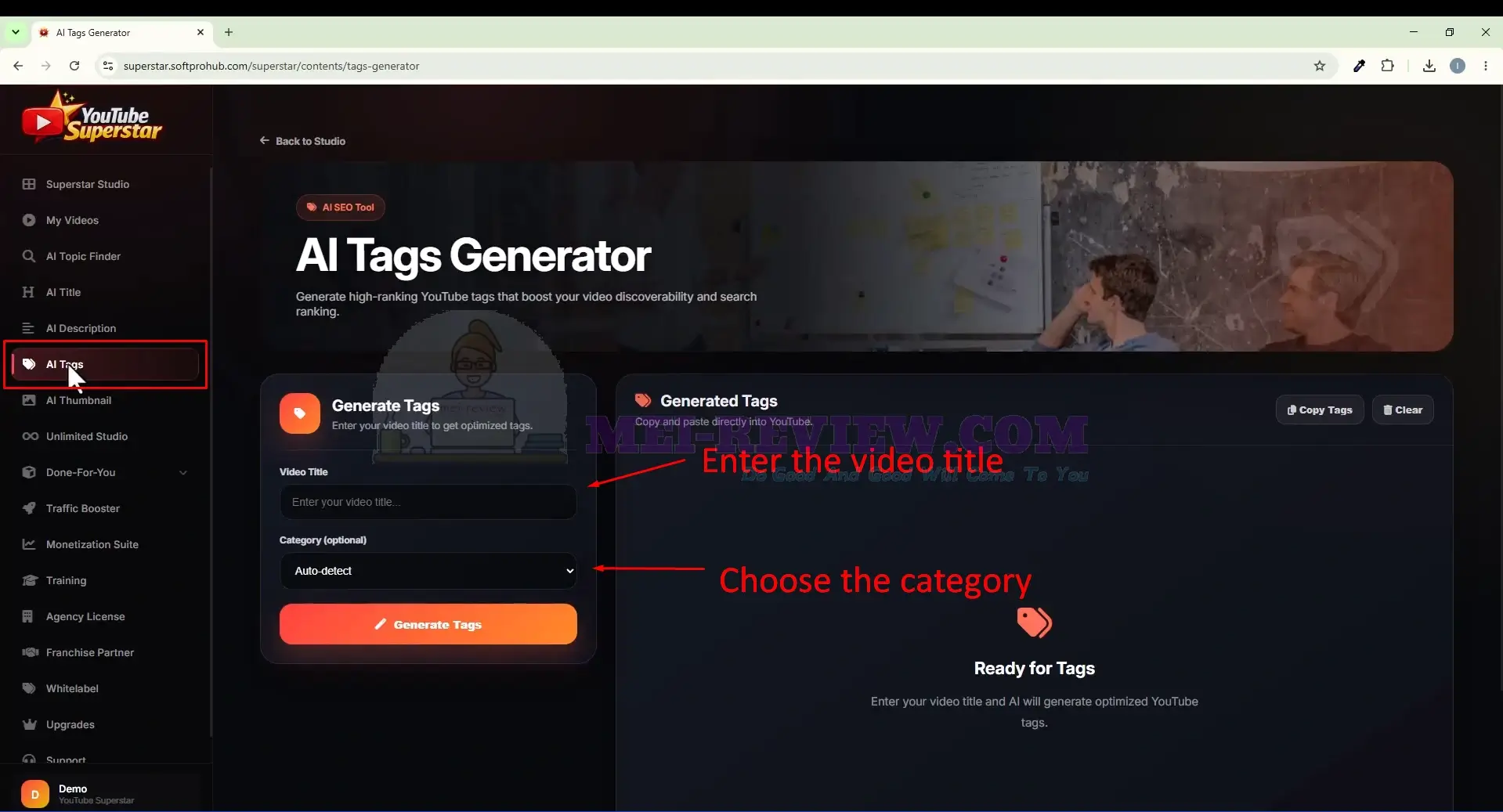The image size is (1503, 812).
Task: Click the Copy Tags button
Action: (x=1320, y=410)
